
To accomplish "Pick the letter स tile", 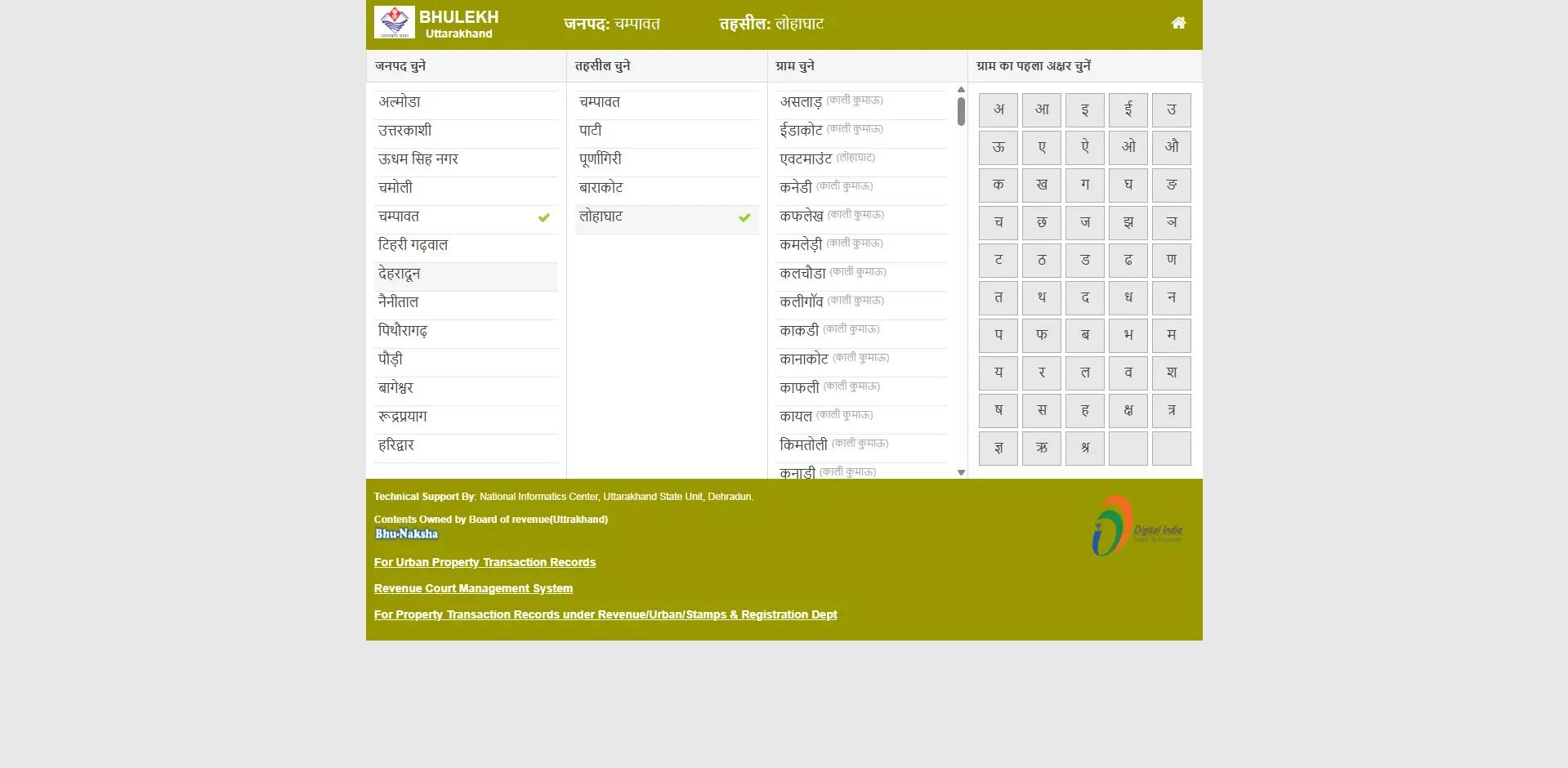I will [x=1041, y=411].
